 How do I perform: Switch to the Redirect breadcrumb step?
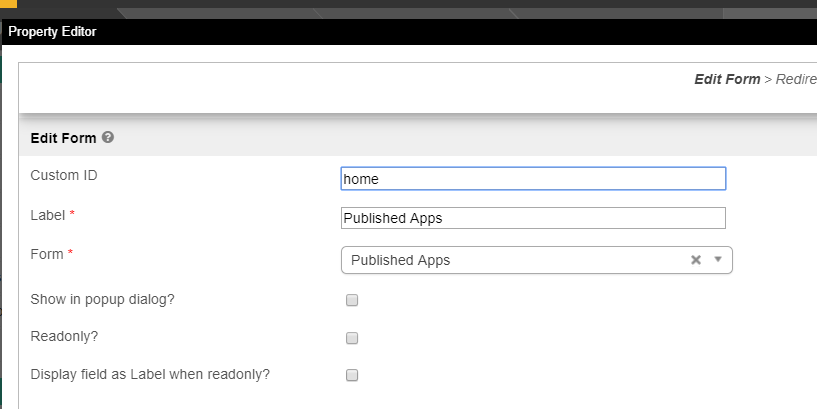pos(795,79)
